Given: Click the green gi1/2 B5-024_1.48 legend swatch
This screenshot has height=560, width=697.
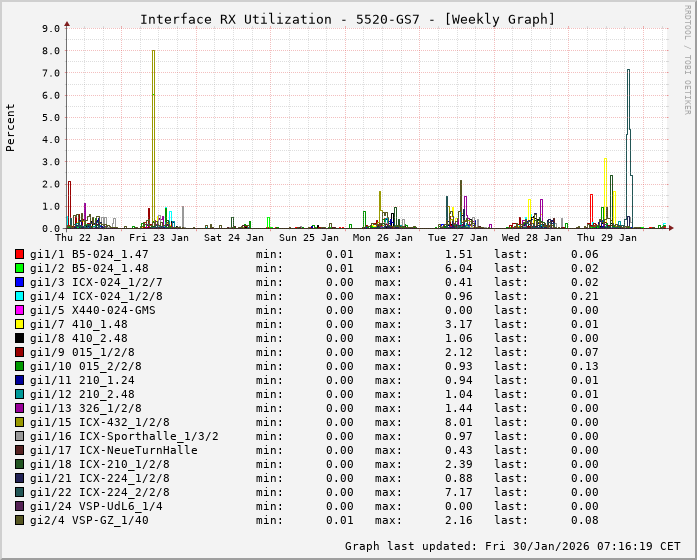Looking at the screenshot, I should coord(19,268).
